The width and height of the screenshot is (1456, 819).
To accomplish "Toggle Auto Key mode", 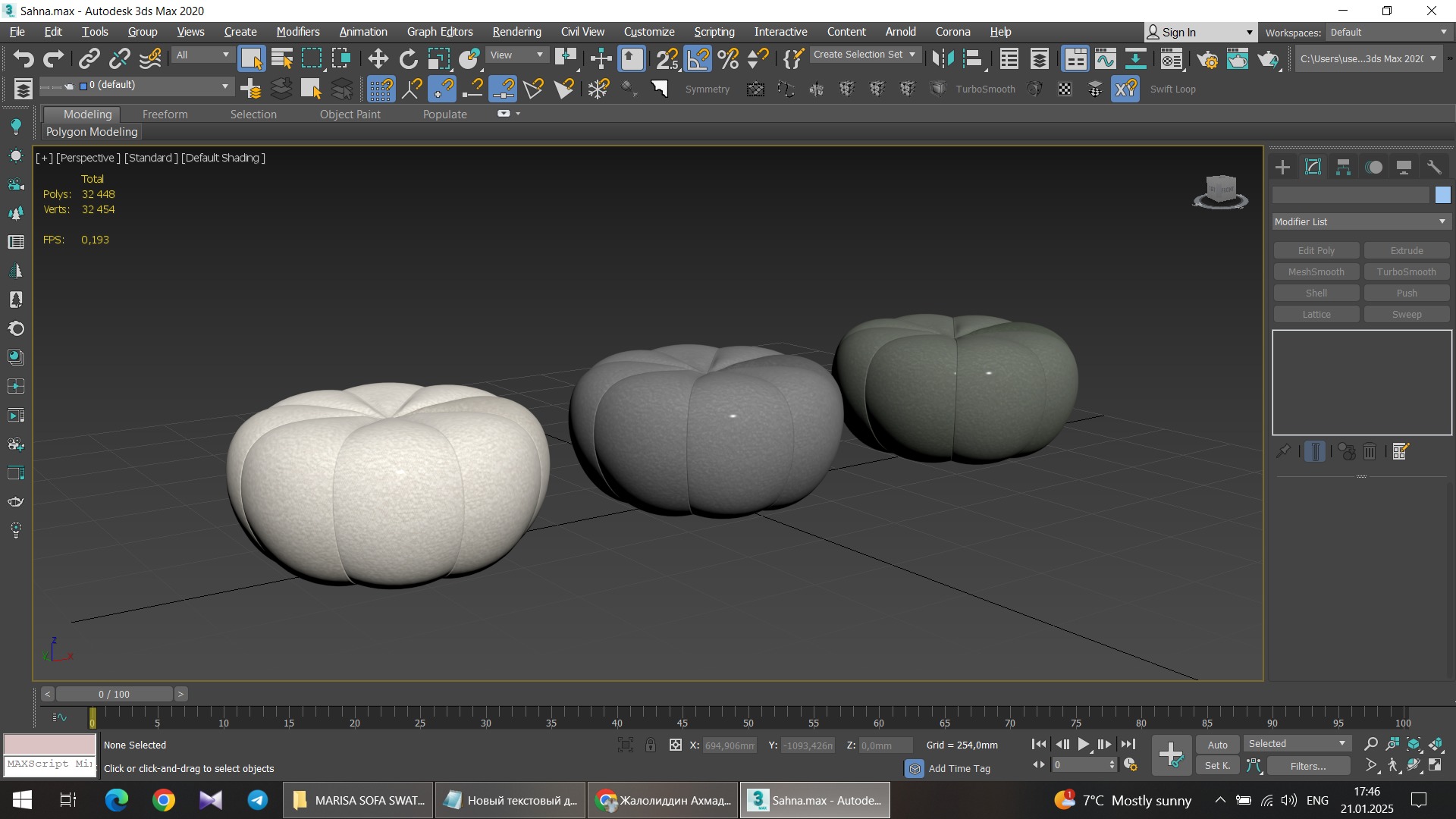I will point(1218,745).
